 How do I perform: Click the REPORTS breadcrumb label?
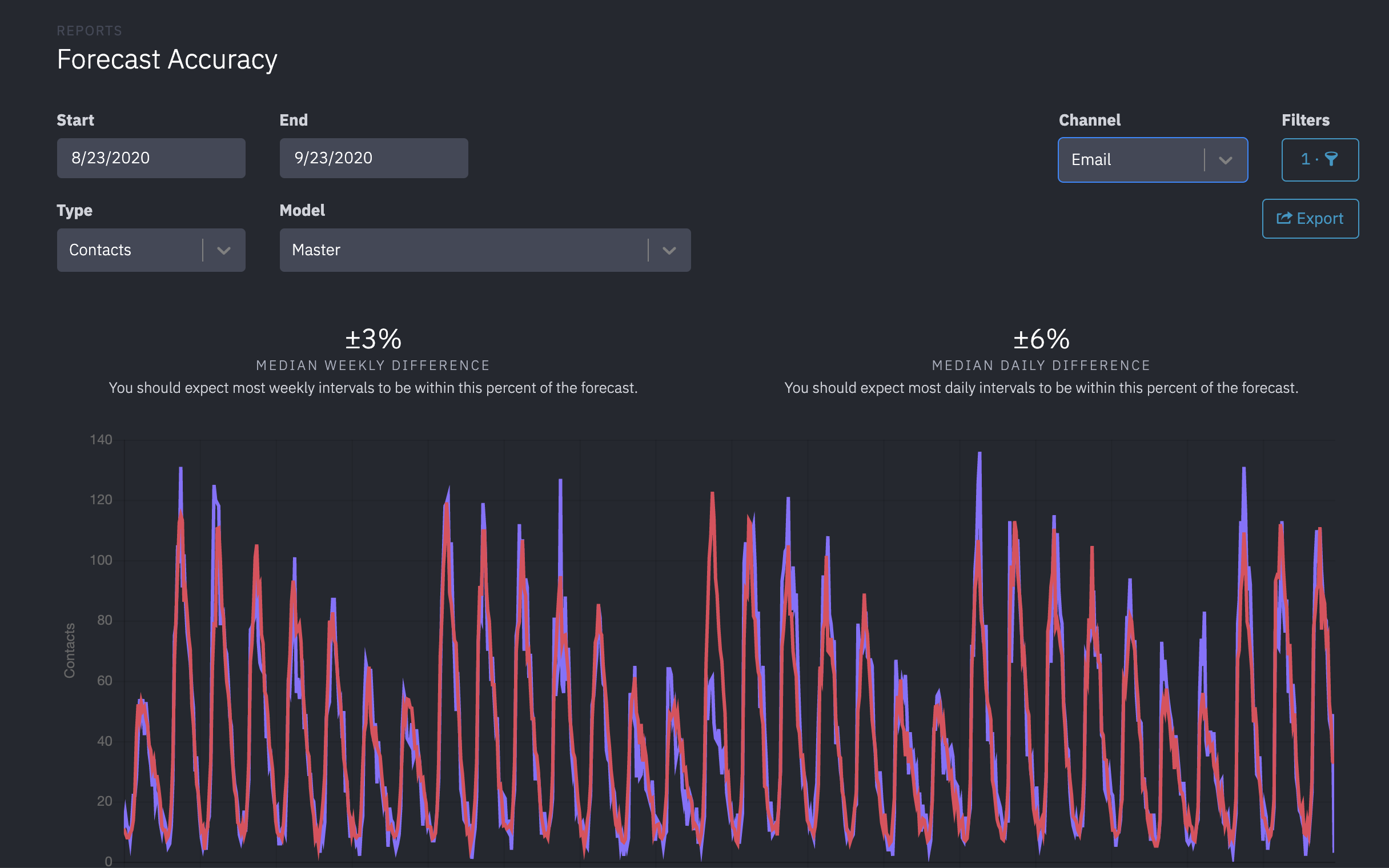(x=89, y=30)
